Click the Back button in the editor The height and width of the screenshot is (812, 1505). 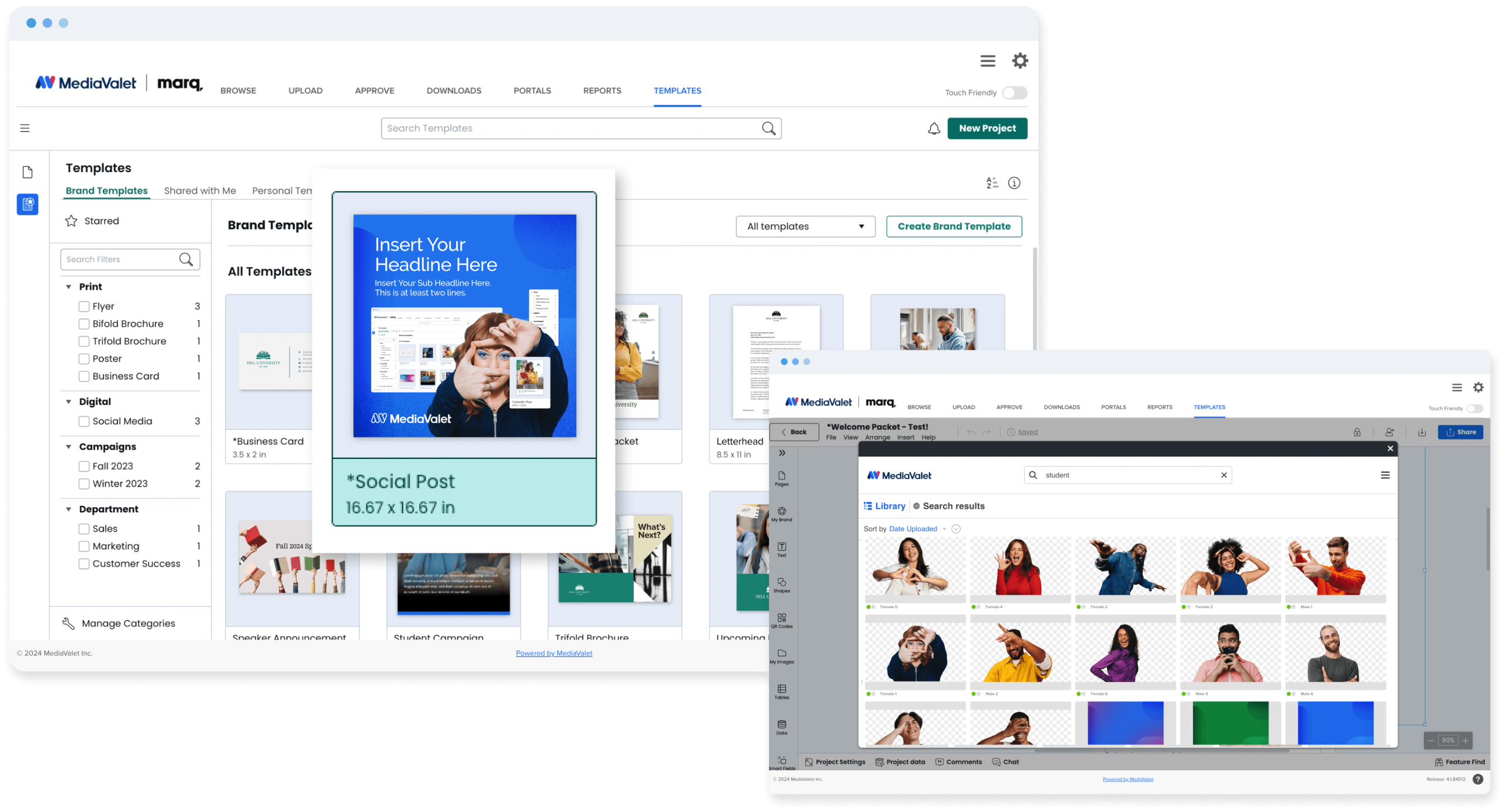(794, 432)
